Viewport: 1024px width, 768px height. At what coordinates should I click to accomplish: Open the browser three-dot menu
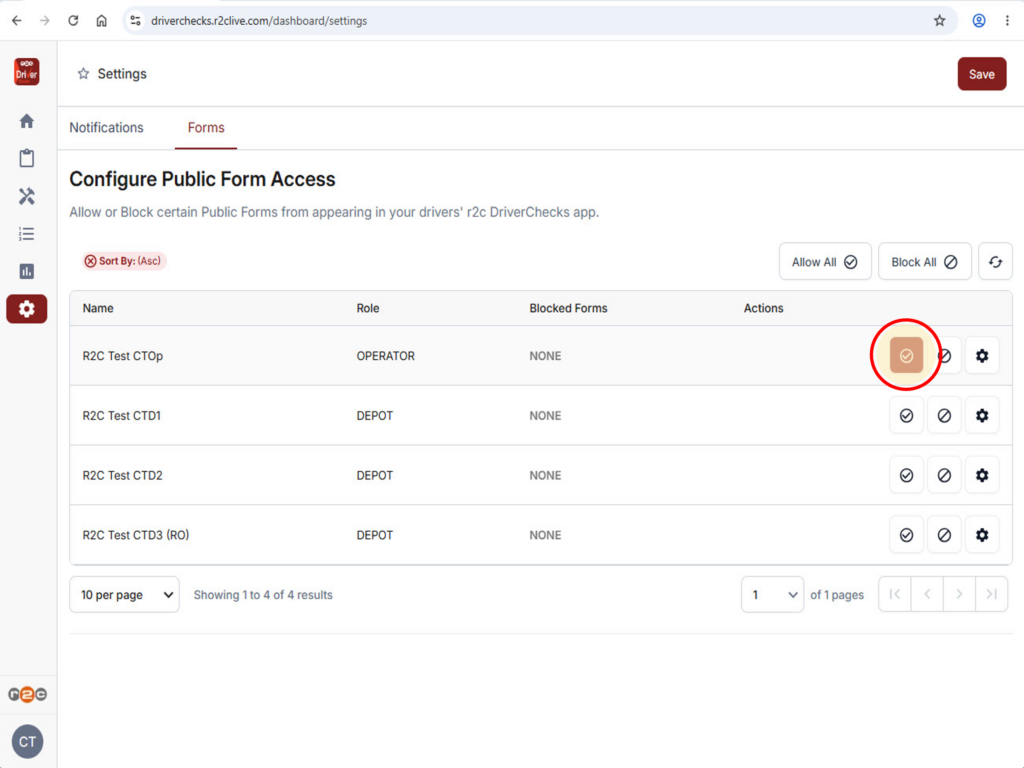tap(1007, 21)
